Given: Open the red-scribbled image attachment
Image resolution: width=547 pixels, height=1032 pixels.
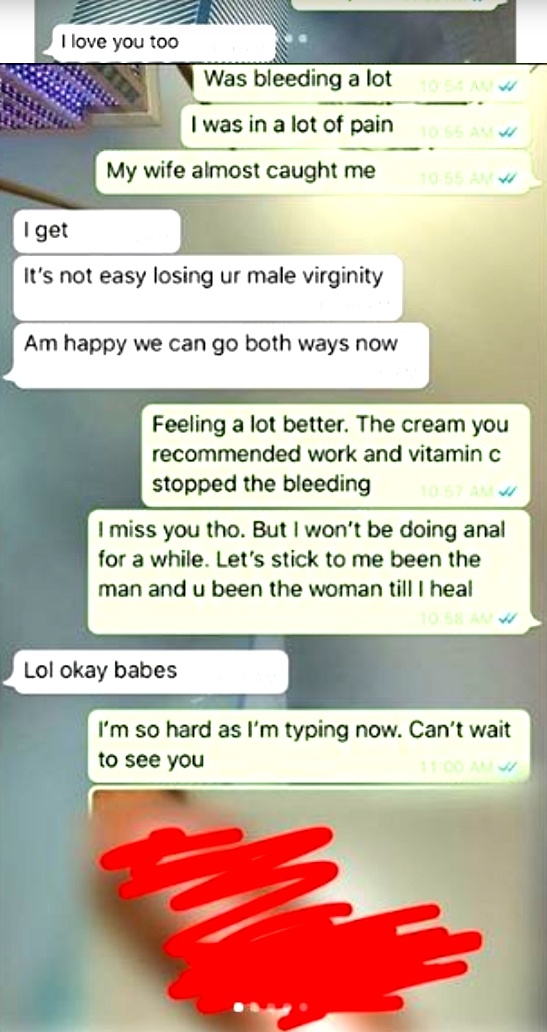Looking at the screenshot, I should pos(308,908).
